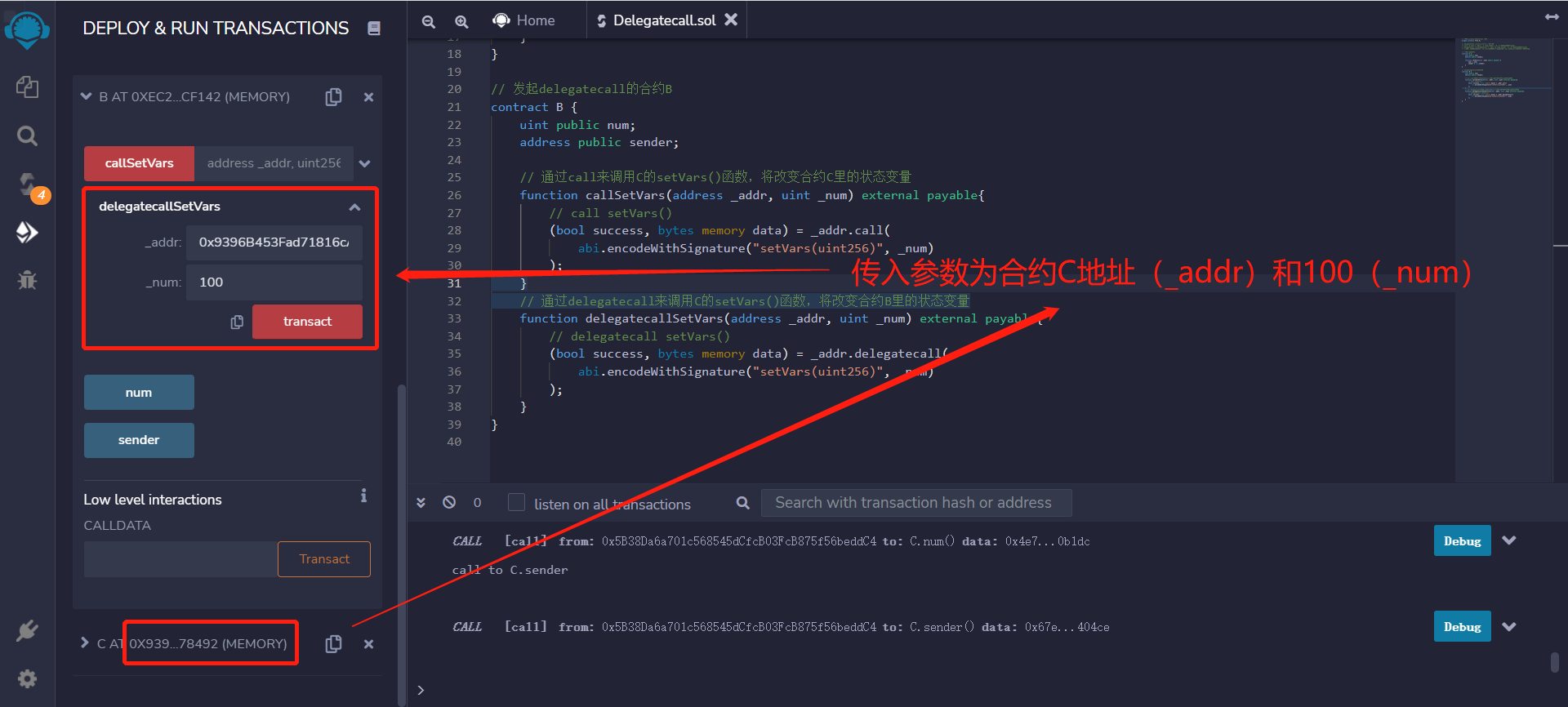Open the Plugin manager plug icon
Viewport: 1568px width, 707px height.
tap(27, 630)
